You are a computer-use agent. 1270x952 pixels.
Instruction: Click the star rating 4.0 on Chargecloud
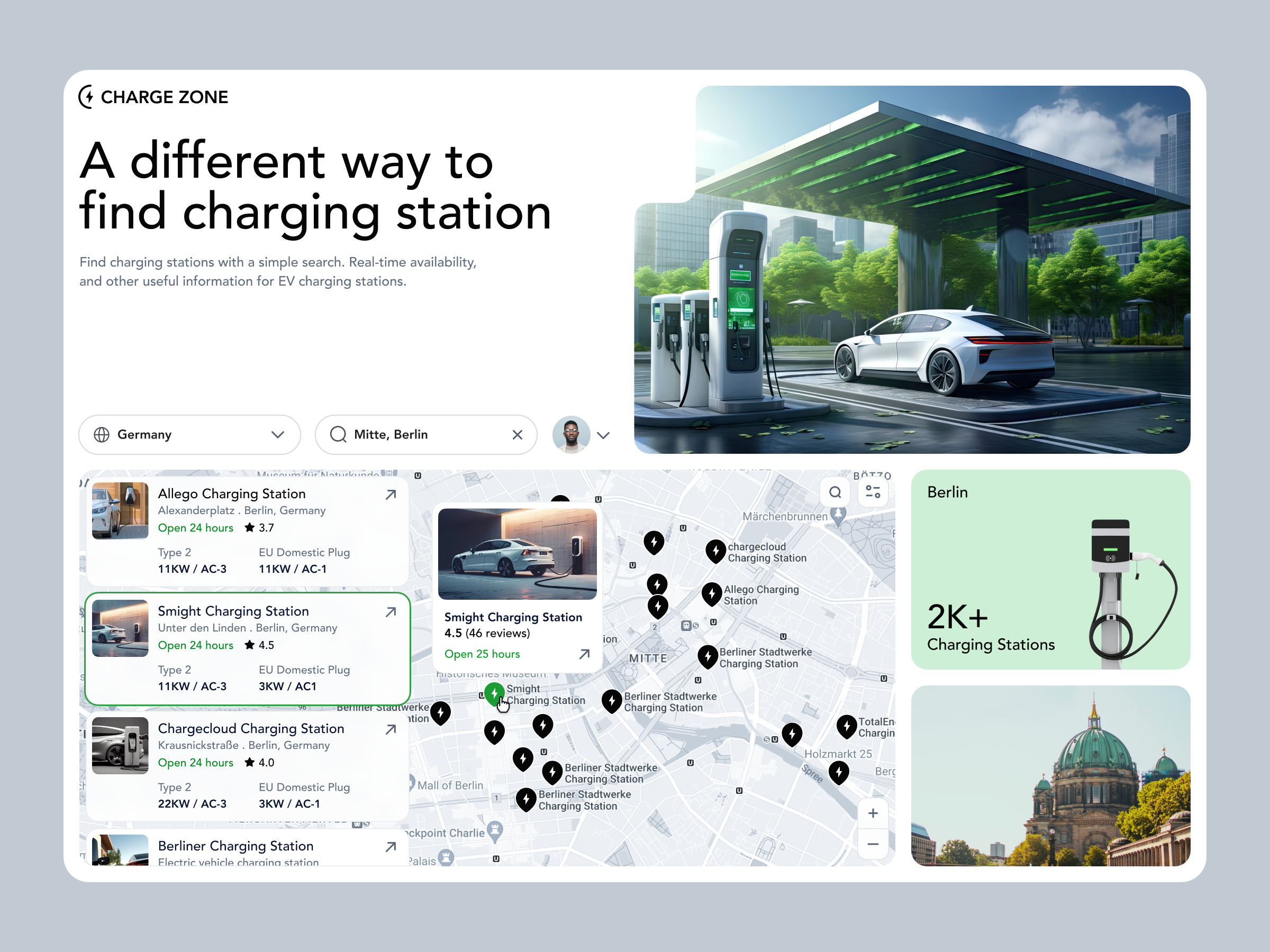pyautogui.click(x=259, y=763)
